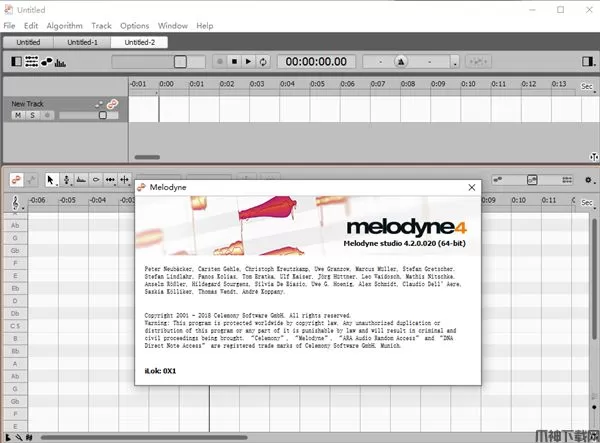Switch to the Untitled-1 tab
The width and height of the screenshot is (600, 443).
[x=82, y=42]
